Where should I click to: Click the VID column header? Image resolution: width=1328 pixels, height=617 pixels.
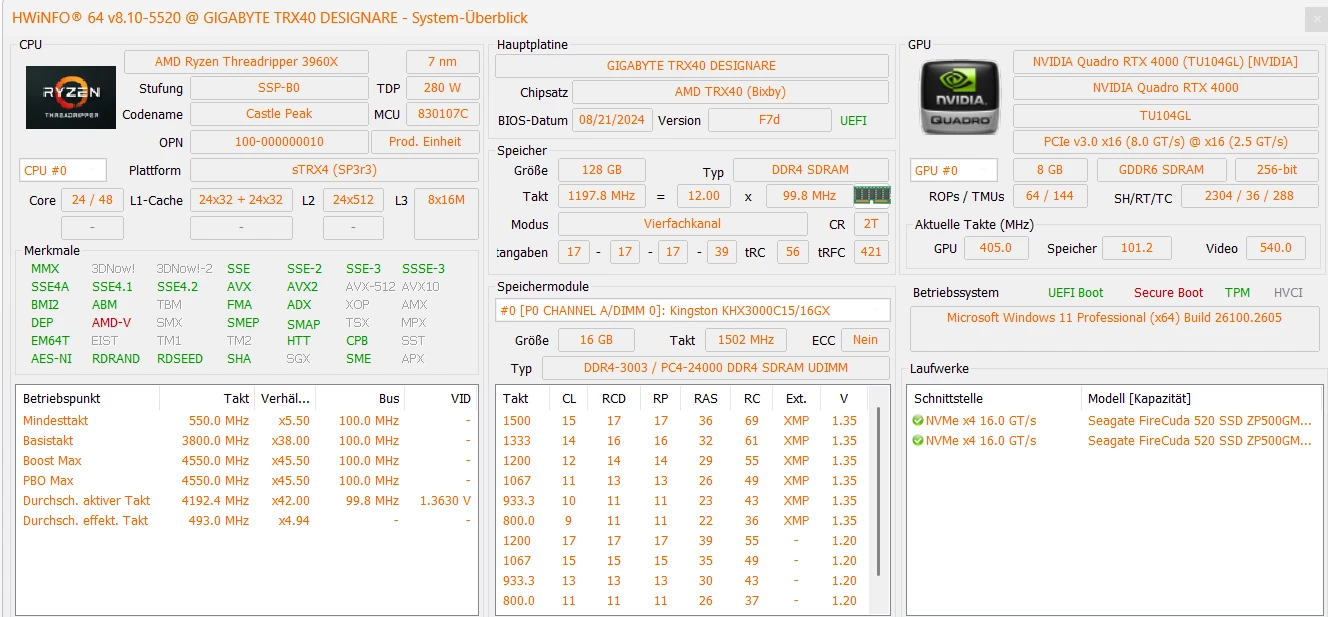(x=441, y=398)
